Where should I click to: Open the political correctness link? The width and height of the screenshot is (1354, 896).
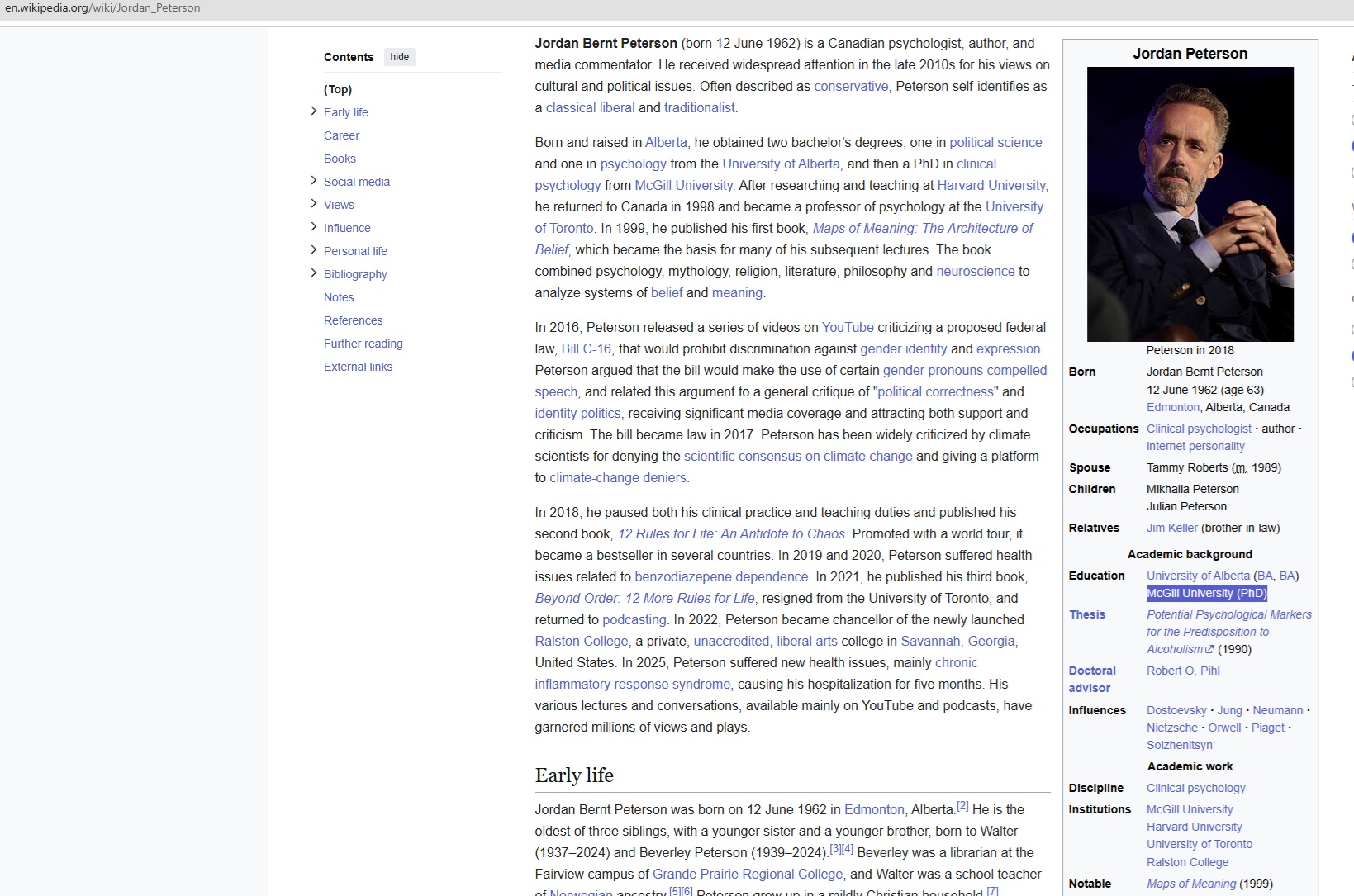935,391
